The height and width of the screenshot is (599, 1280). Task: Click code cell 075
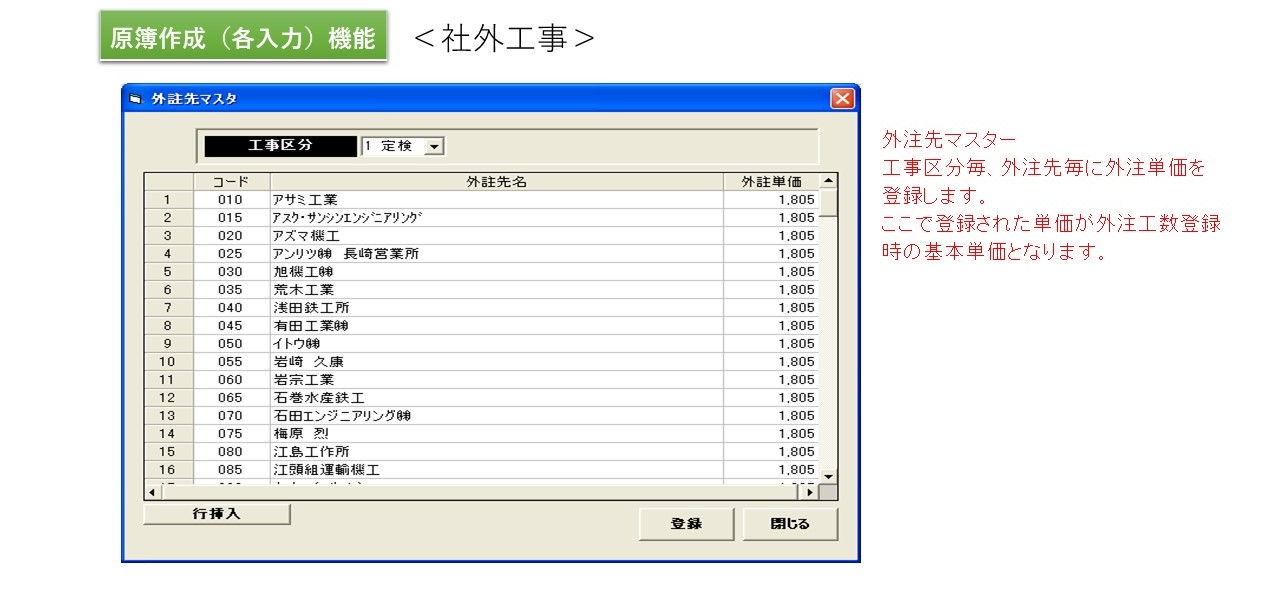click(231, 434)
